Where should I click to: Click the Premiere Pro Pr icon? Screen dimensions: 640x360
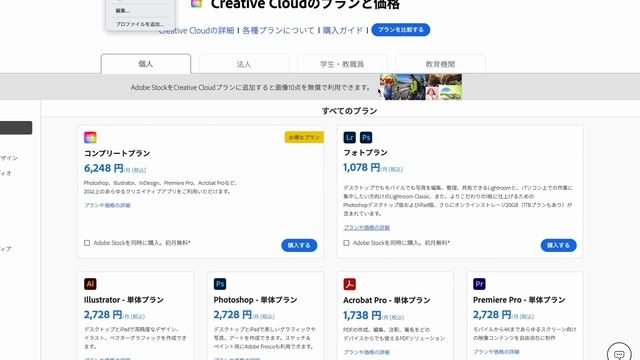point(479,284)
